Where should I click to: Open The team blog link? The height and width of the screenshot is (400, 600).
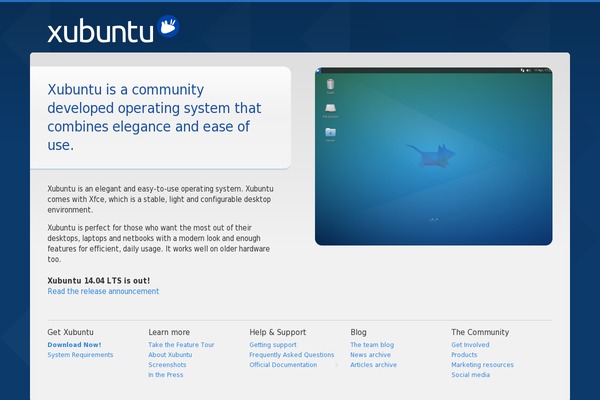(372, 345)
